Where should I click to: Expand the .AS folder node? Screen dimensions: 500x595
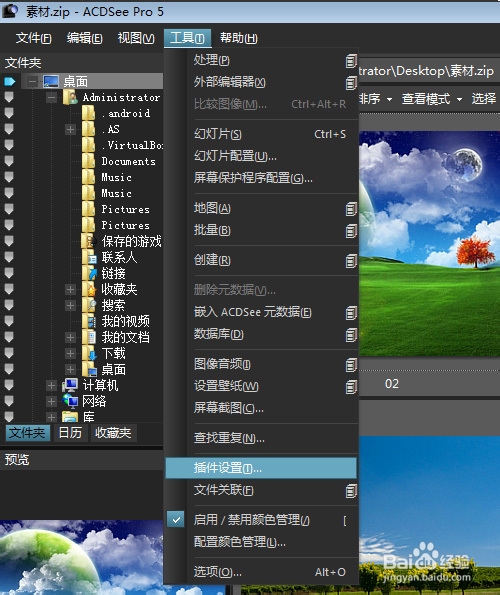(70, 129)
